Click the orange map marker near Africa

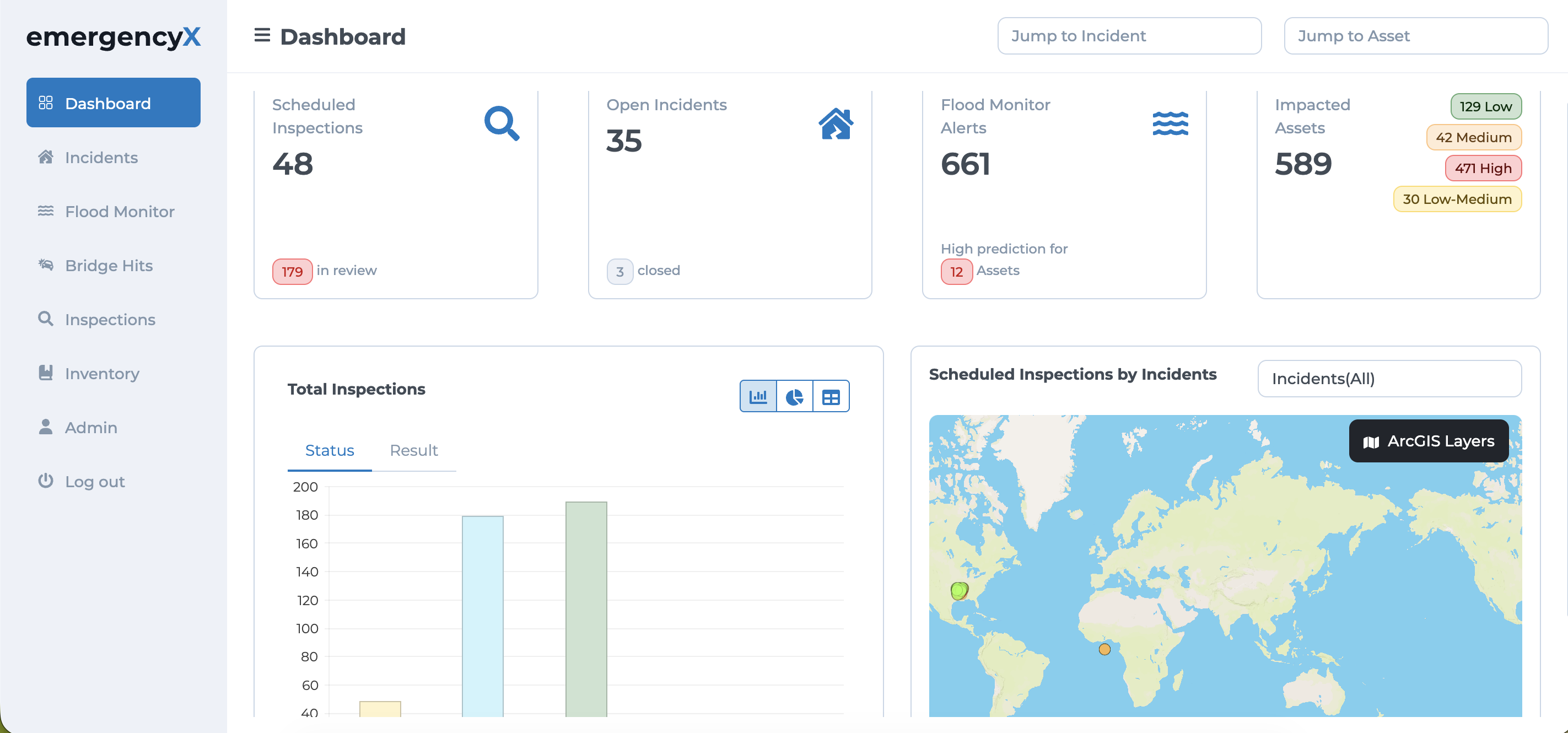click(x=1104, y=650)
